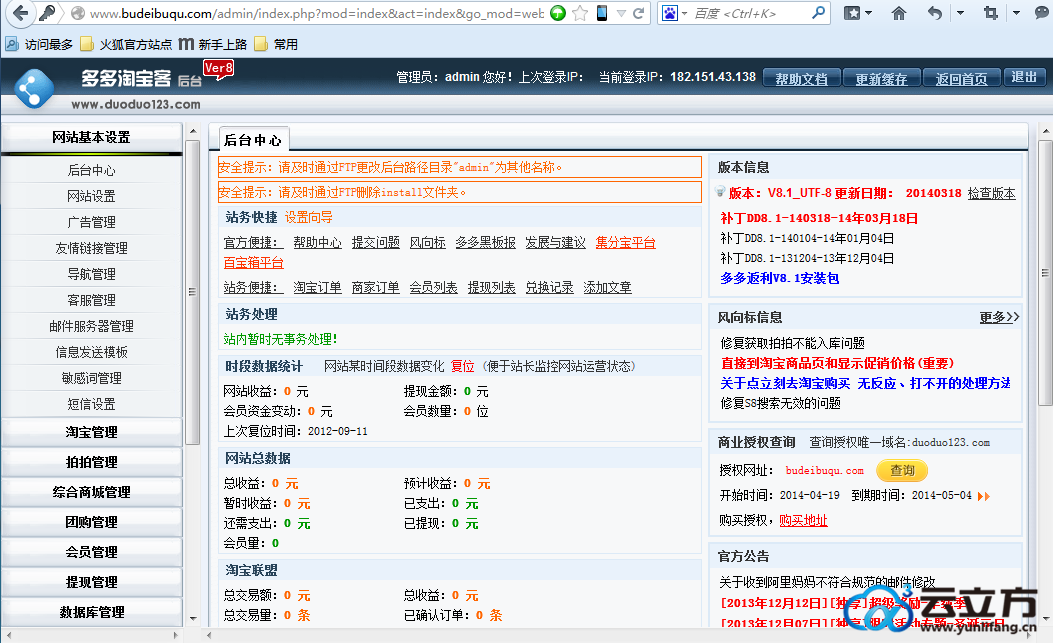Screen dimensions: 1053x643
Task: Click the crop screenshot toolbar icon
Action: (991, 13)
